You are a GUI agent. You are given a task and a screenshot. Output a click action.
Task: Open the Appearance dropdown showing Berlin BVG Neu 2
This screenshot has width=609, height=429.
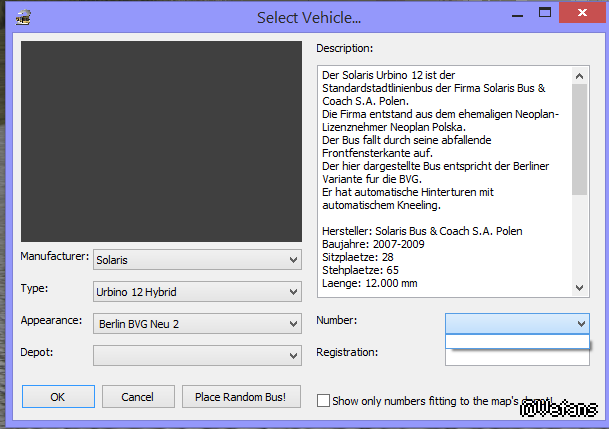click(197, 323)
